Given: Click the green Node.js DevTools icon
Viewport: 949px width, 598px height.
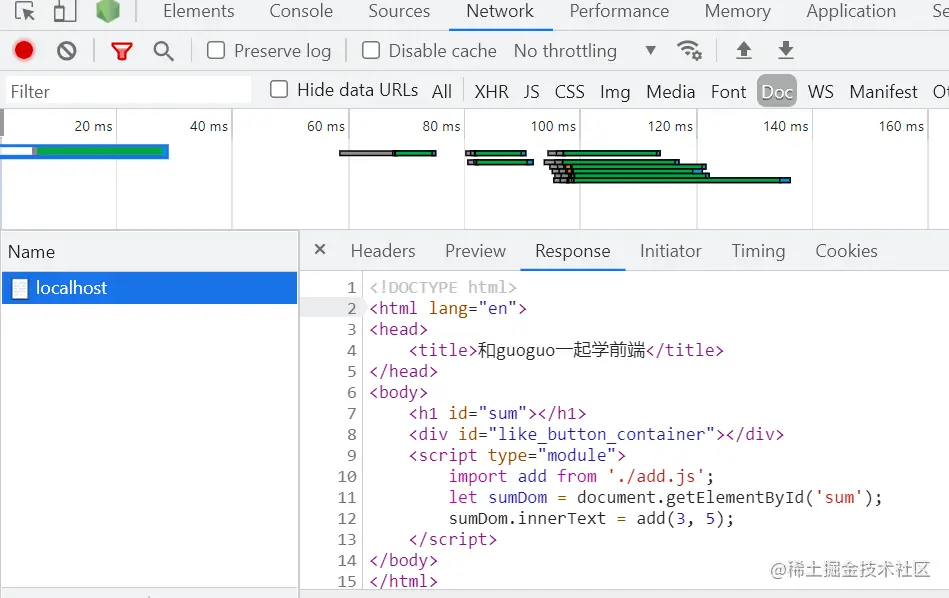Looking at the screenshot, I should tap(108, 10).
